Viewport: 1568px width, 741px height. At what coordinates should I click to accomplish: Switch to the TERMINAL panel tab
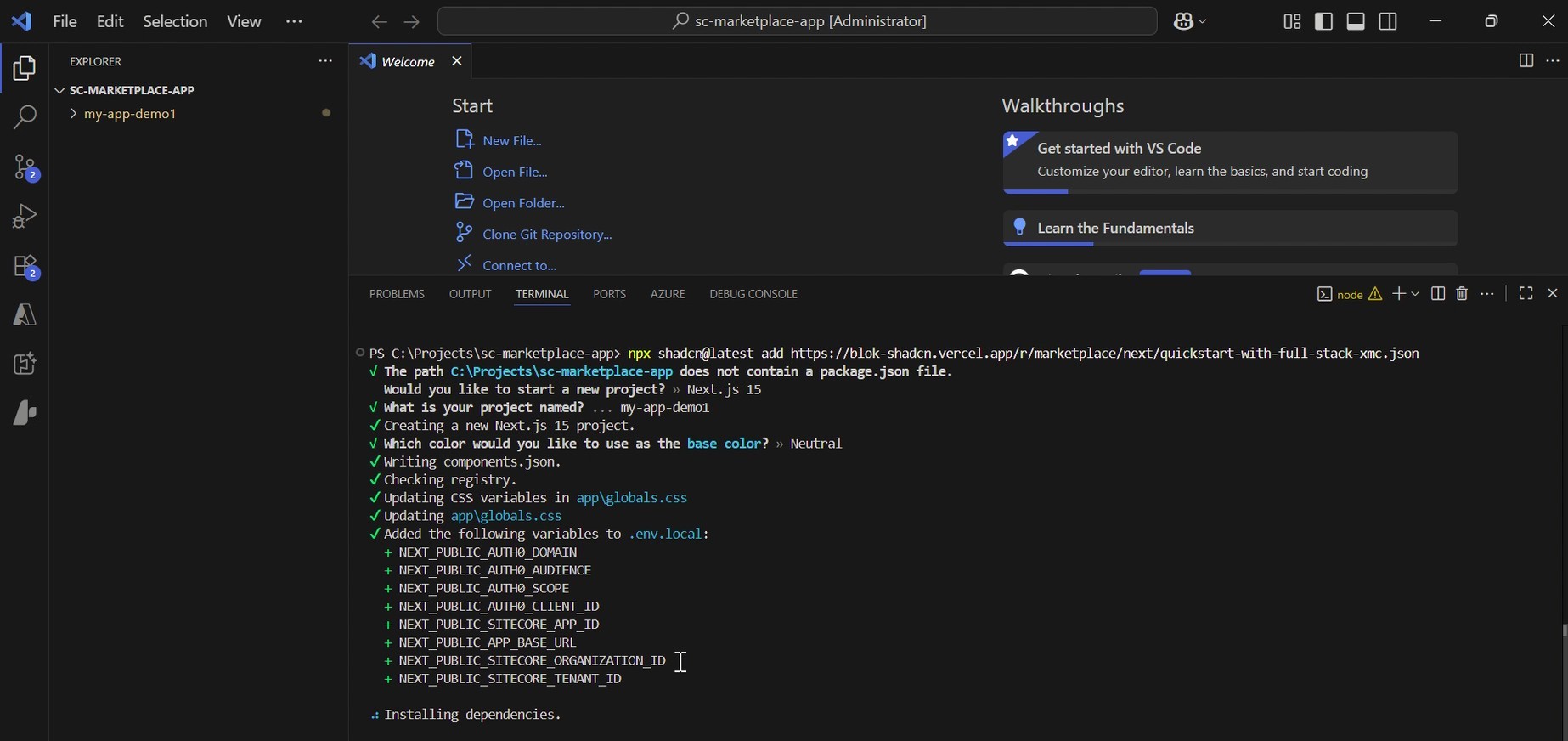pyautogui.click(x=542, y=294)
